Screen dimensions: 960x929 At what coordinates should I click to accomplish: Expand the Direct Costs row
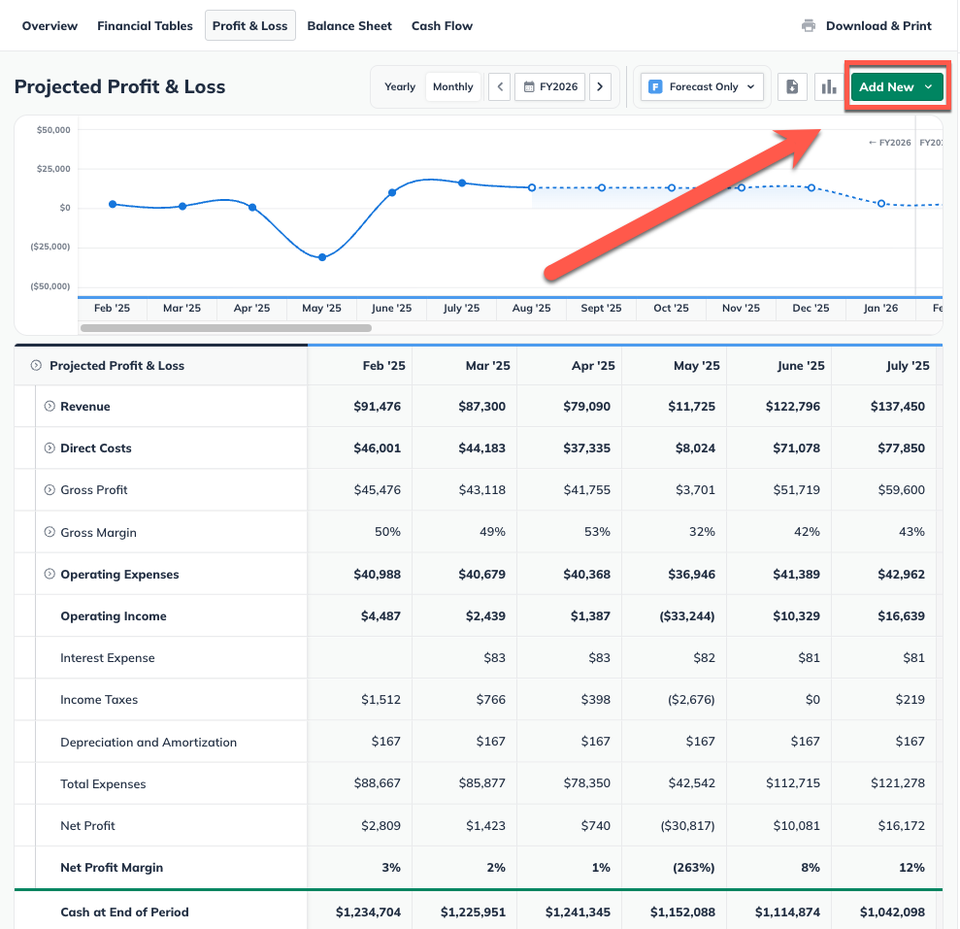[x=50, y=448]
